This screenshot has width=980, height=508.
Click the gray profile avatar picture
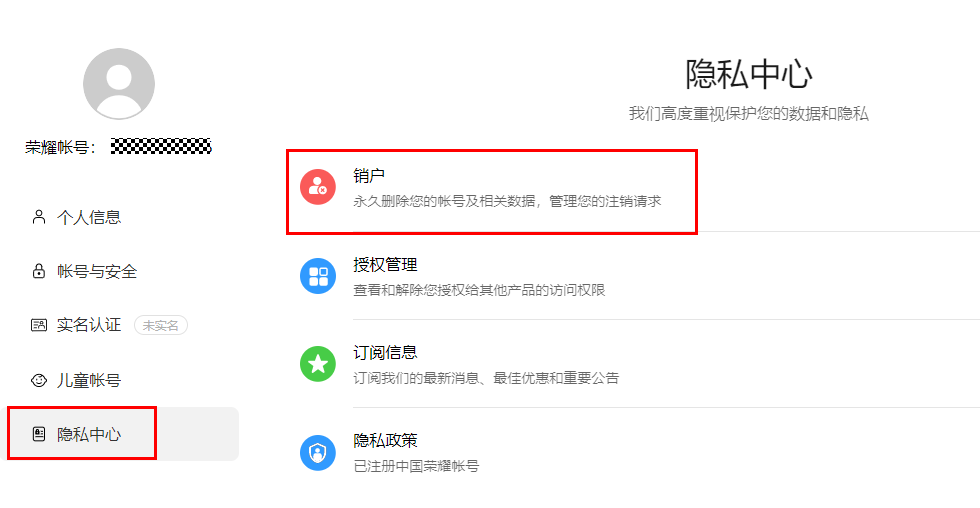pos(119,84)
